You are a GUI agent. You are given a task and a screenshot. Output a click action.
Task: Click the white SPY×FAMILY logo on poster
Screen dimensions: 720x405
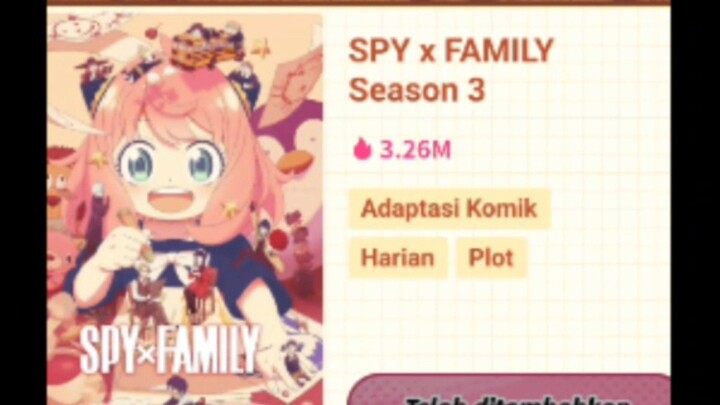pyautogui.click(x=170, y=349)
